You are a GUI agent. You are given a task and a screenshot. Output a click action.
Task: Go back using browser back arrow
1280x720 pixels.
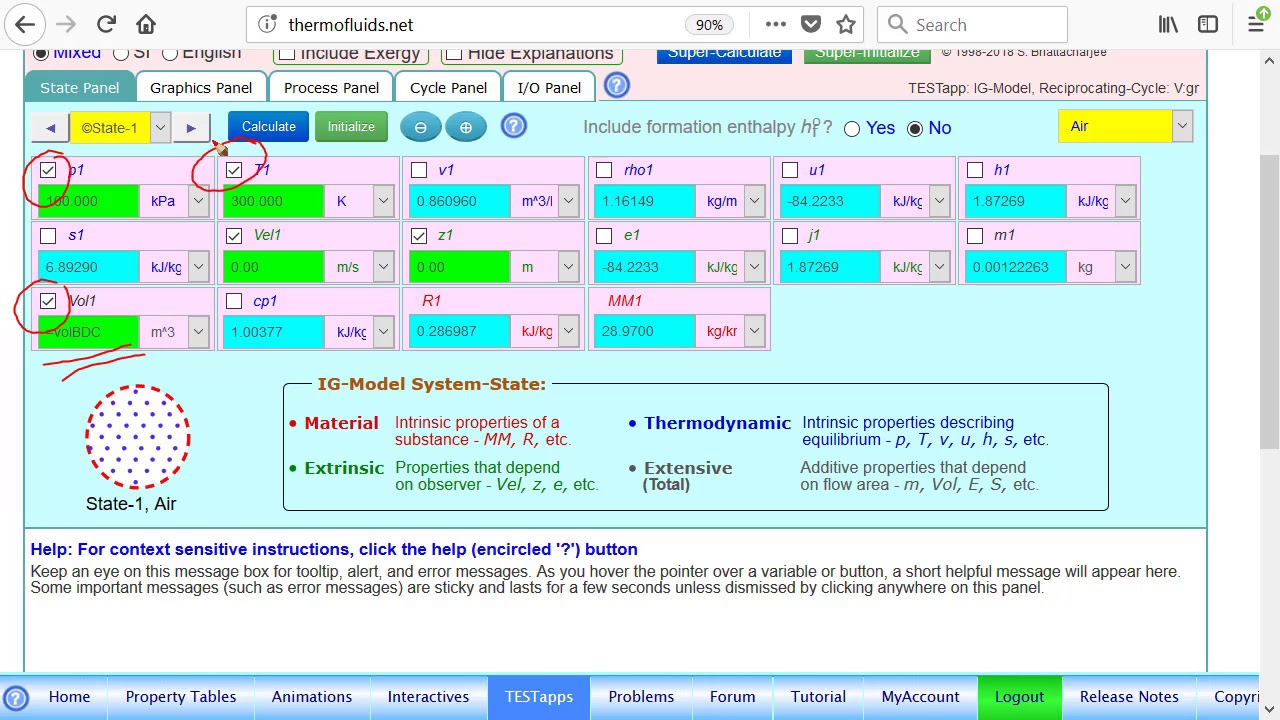click(x=25, y=25)
